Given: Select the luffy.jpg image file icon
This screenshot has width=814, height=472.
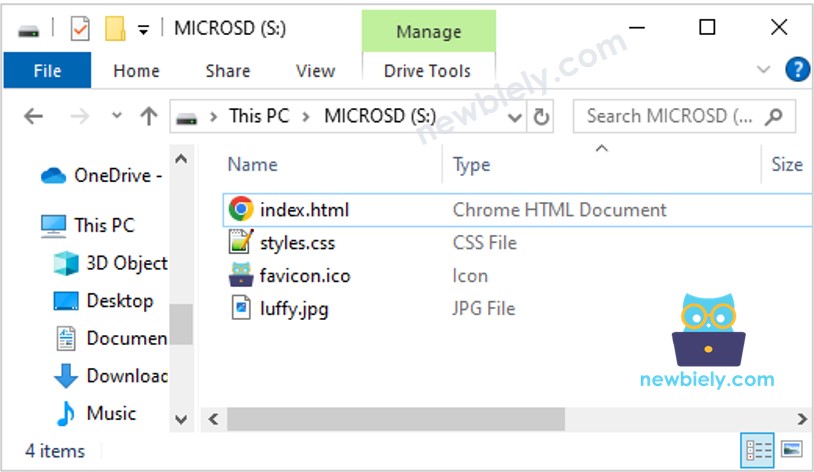Looking at the screenshot, I should 240,309.
